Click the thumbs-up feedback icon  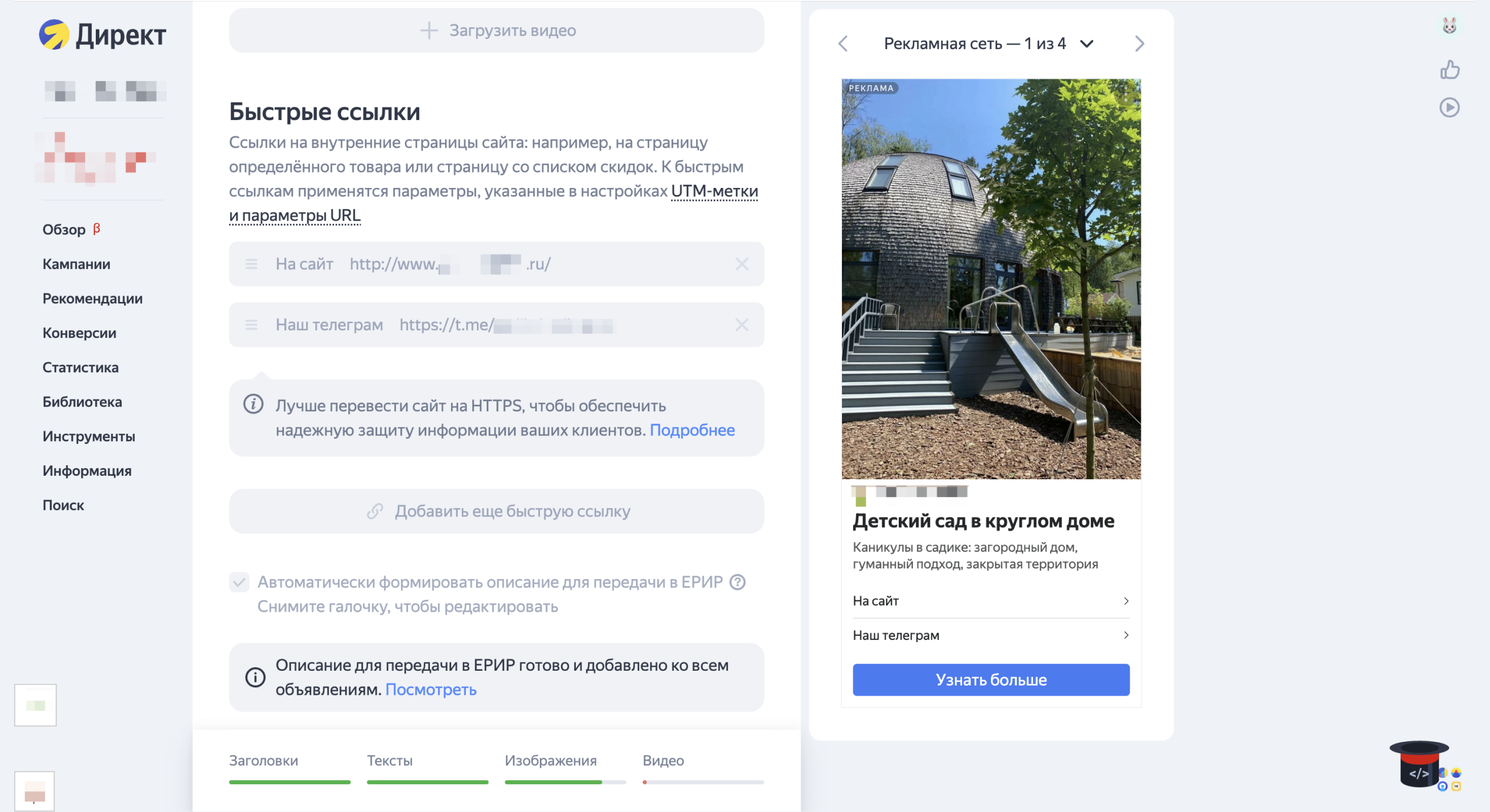point(1449,70)
